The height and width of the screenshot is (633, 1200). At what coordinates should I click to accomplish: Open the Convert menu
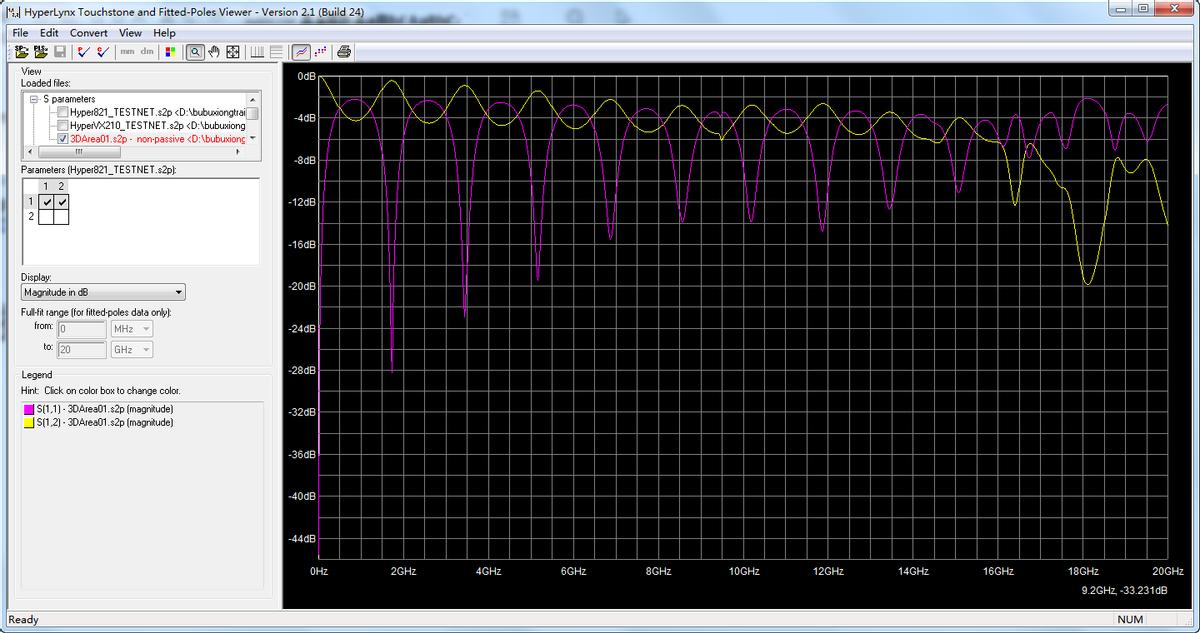tap(88, 33)
